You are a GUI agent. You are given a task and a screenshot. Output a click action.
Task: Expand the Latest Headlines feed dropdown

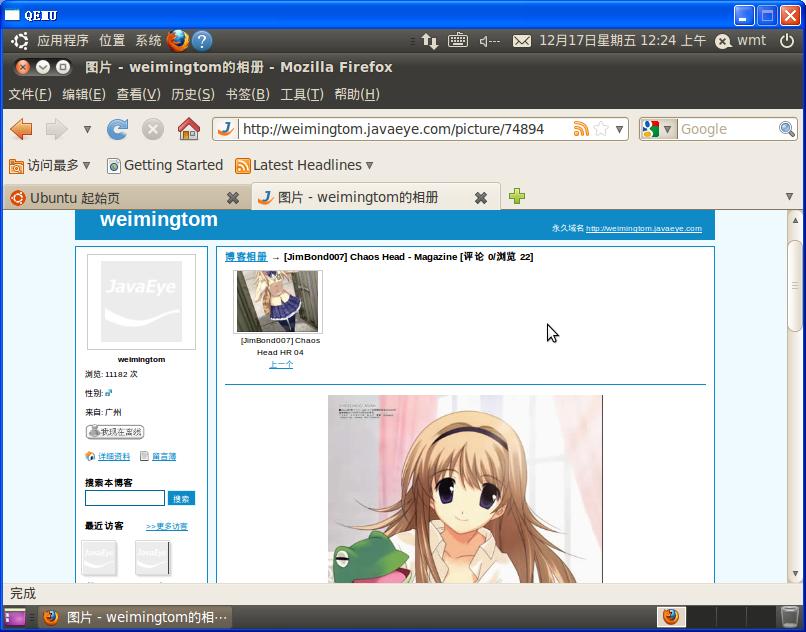tap(370, 166)
